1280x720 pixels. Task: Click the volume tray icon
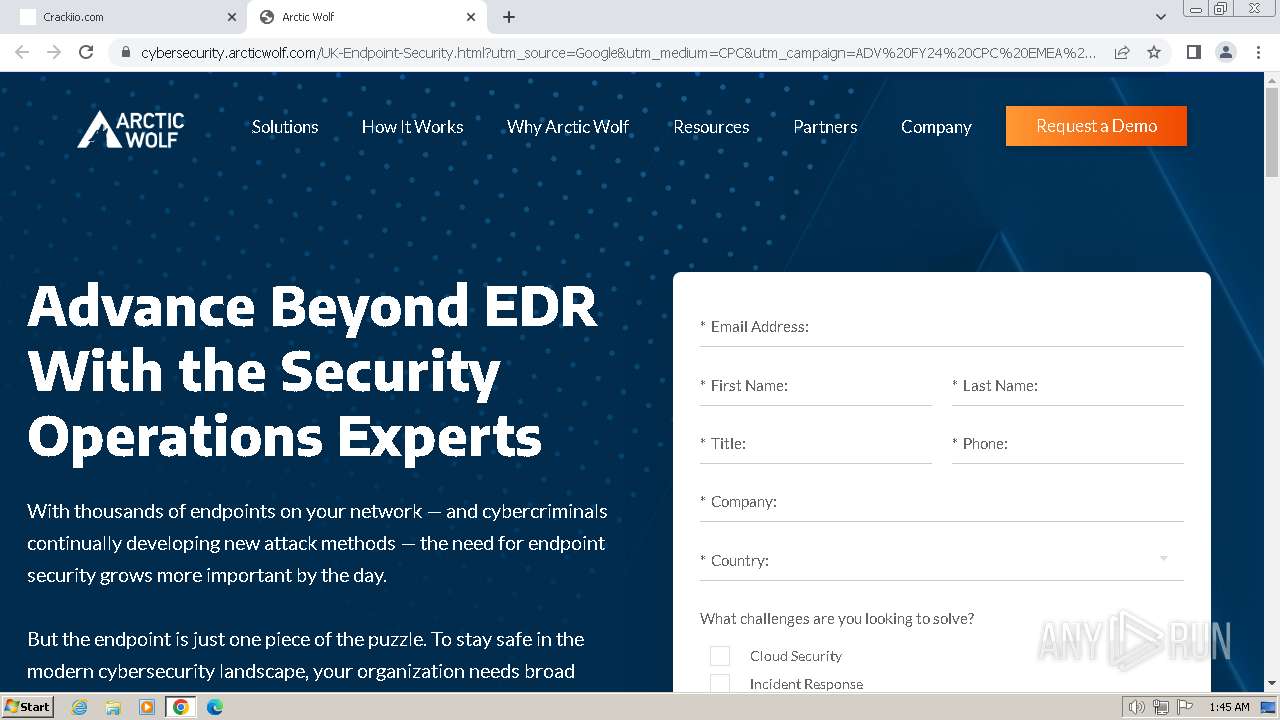tap(1137, 707)
